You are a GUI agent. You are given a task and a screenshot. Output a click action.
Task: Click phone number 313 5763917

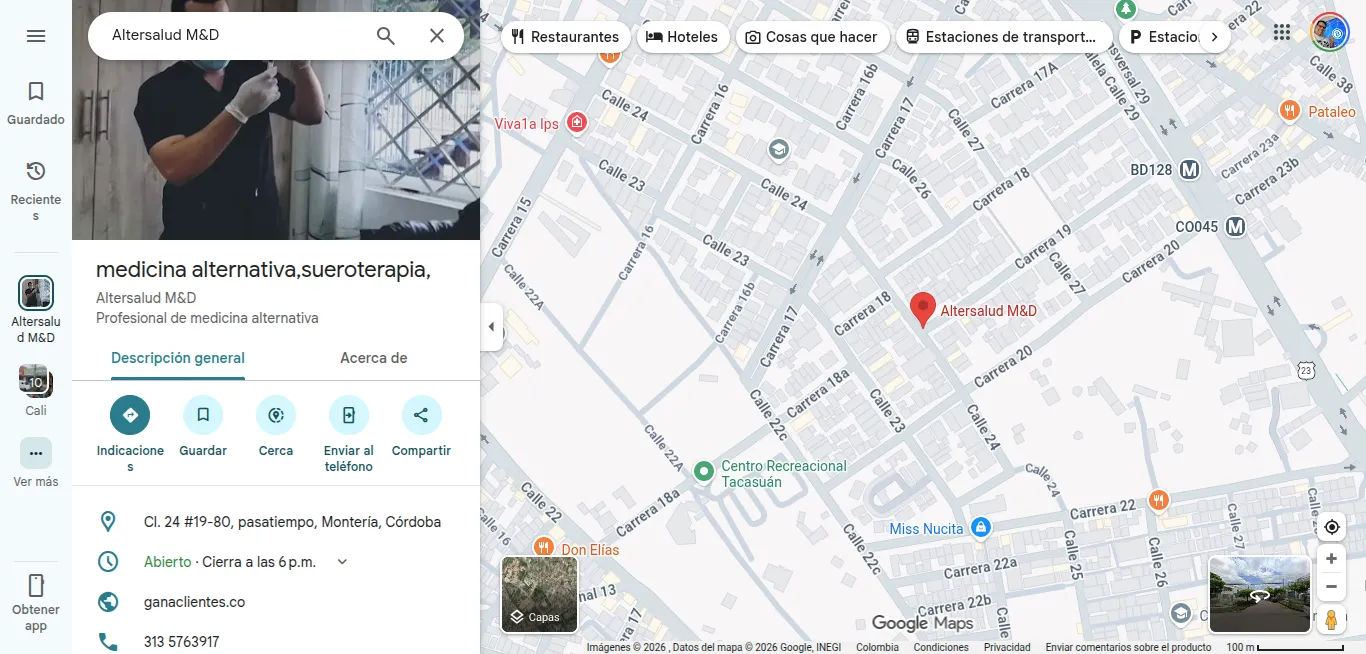click(181, 642)
